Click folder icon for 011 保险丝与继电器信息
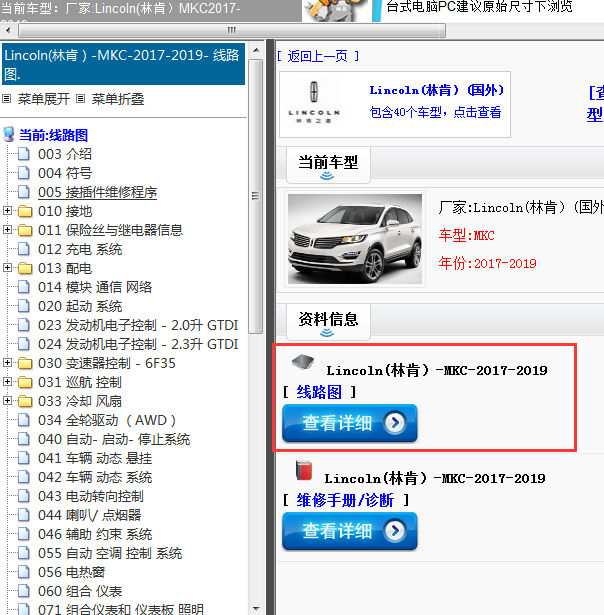The height and width of the screenshot is (615, 604). point(25,230)
